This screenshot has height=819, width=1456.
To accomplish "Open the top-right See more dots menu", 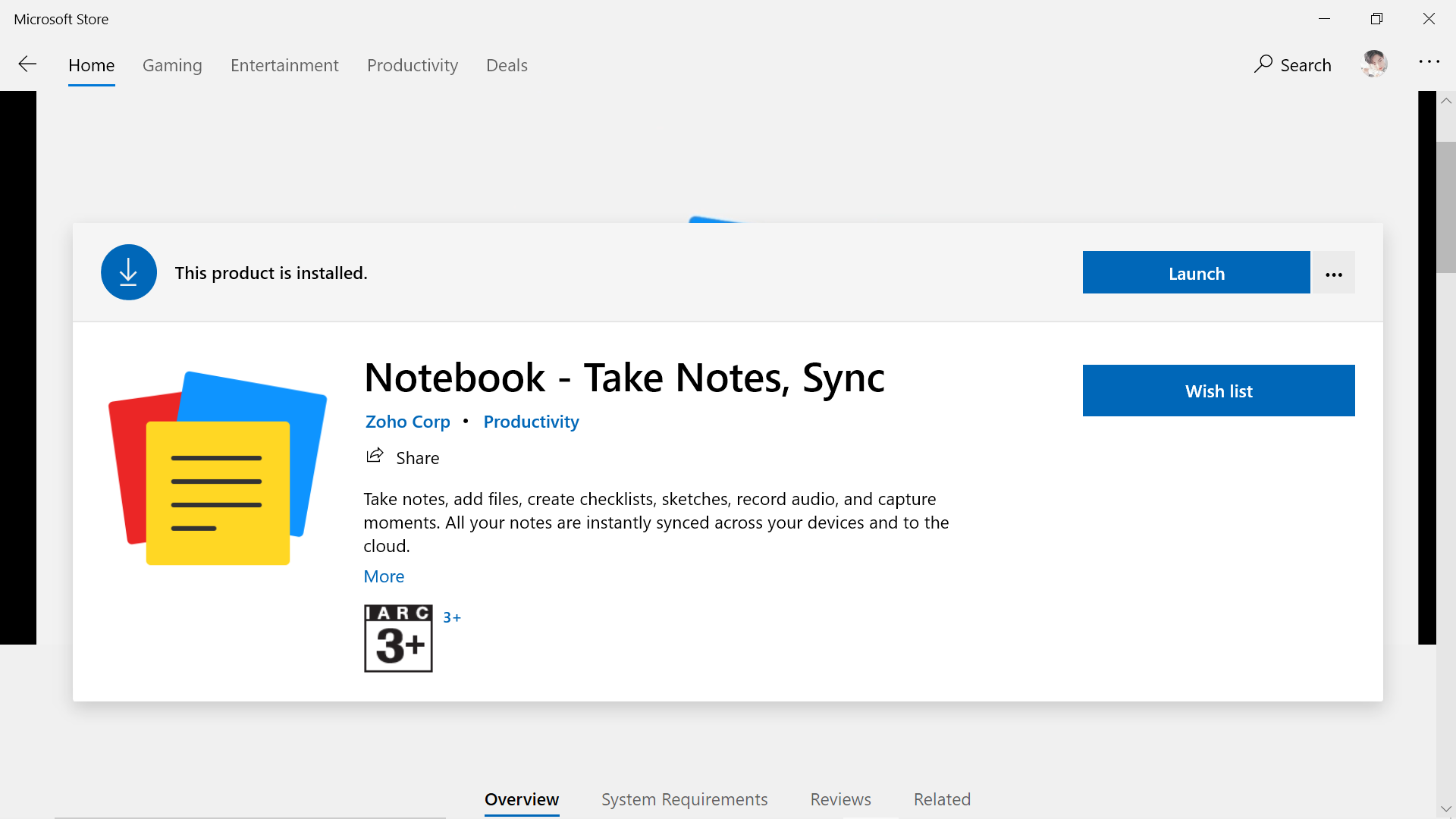I will click(1429, 62).
